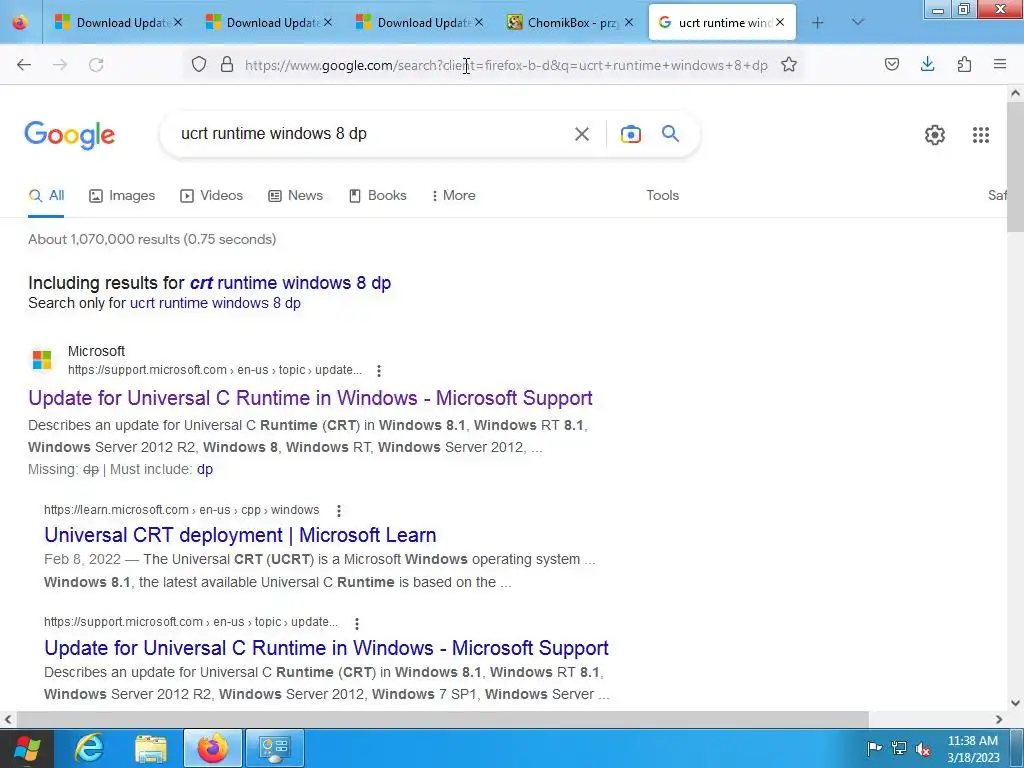The height and width of the screenshot is (768, 1024).
Task: Open options for third support.microsoft.com result
Action: (x=357, y=623)
